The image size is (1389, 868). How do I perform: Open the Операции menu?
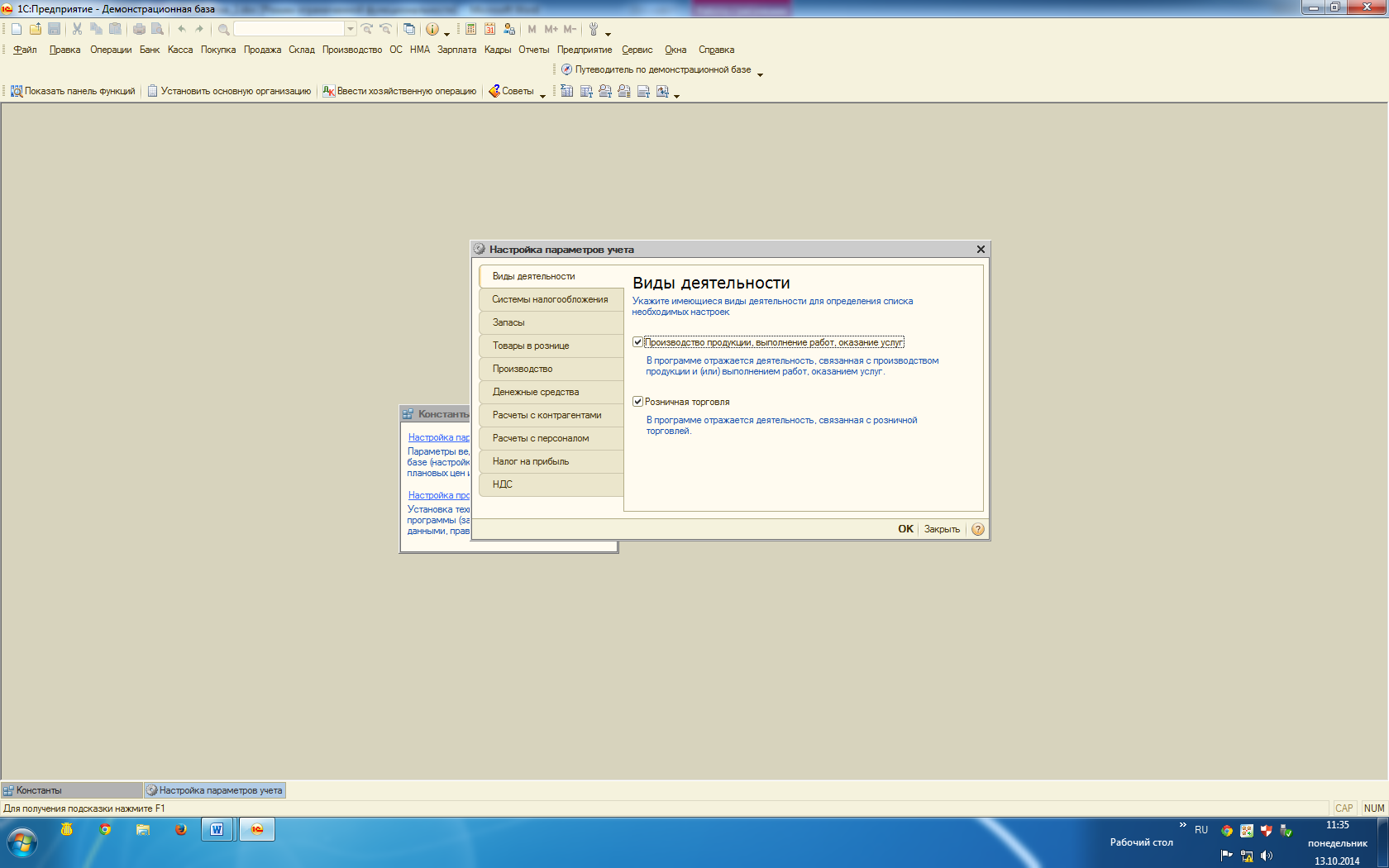point(111,50)
